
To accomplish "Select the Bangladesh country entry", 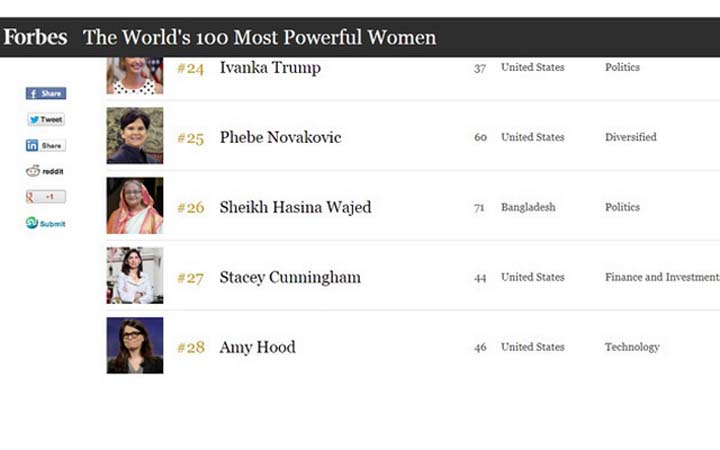I will 528,207.
